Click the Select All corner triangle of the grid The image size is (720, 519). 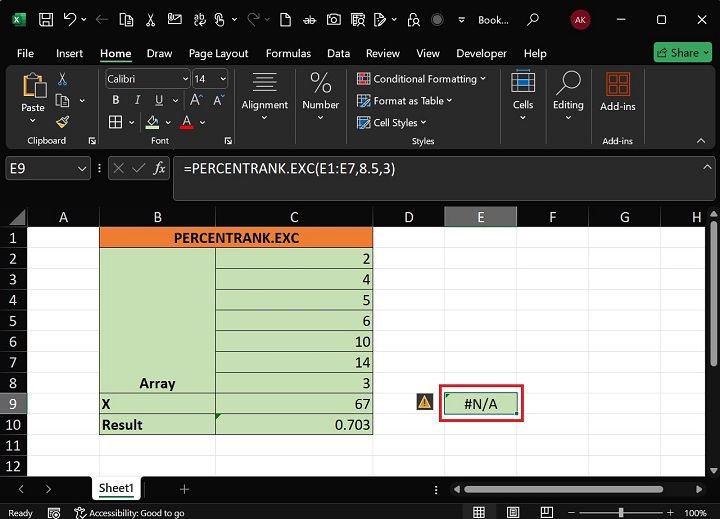(x=17, y=217)
